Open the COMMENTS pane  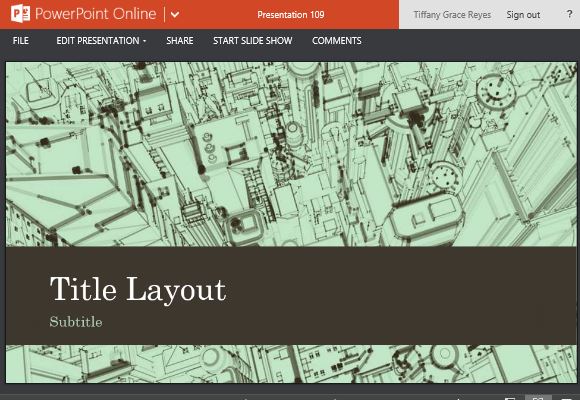(337, 41)
